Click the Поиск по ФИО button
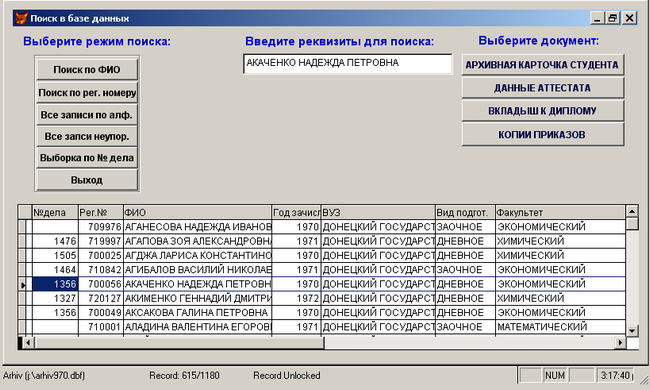The height and width of the screenshot is (390, 650). click(87, 70)
